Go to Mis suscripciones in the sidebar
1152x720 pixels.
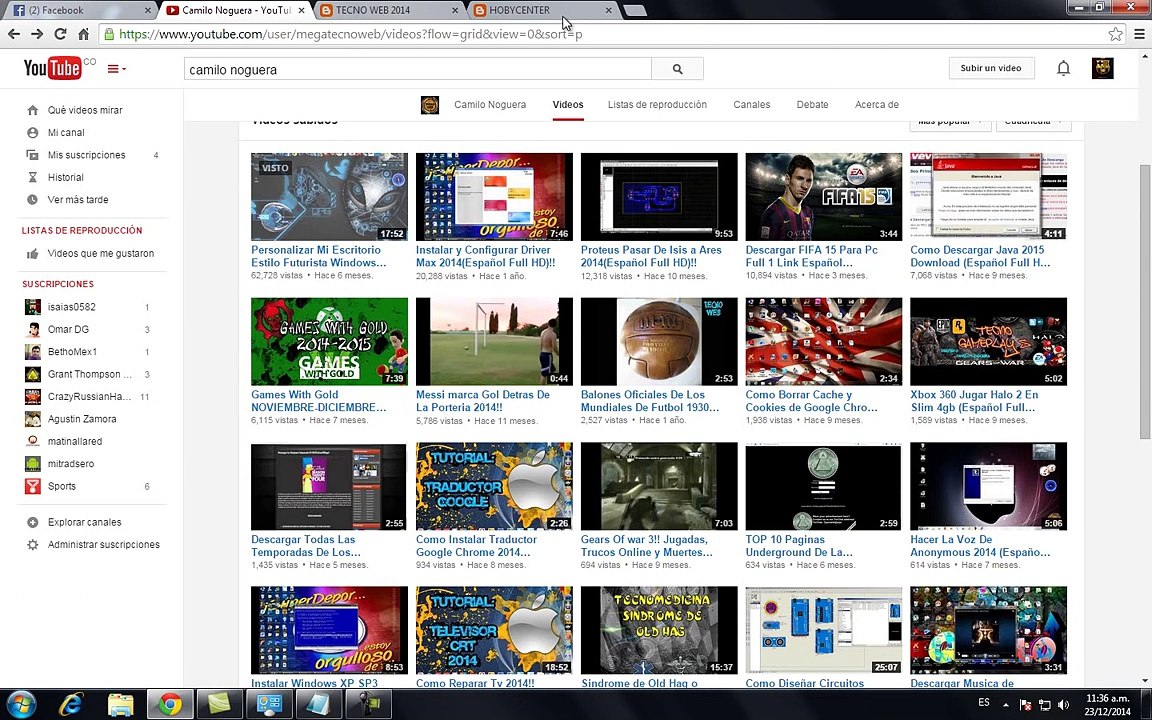(86, 155)
